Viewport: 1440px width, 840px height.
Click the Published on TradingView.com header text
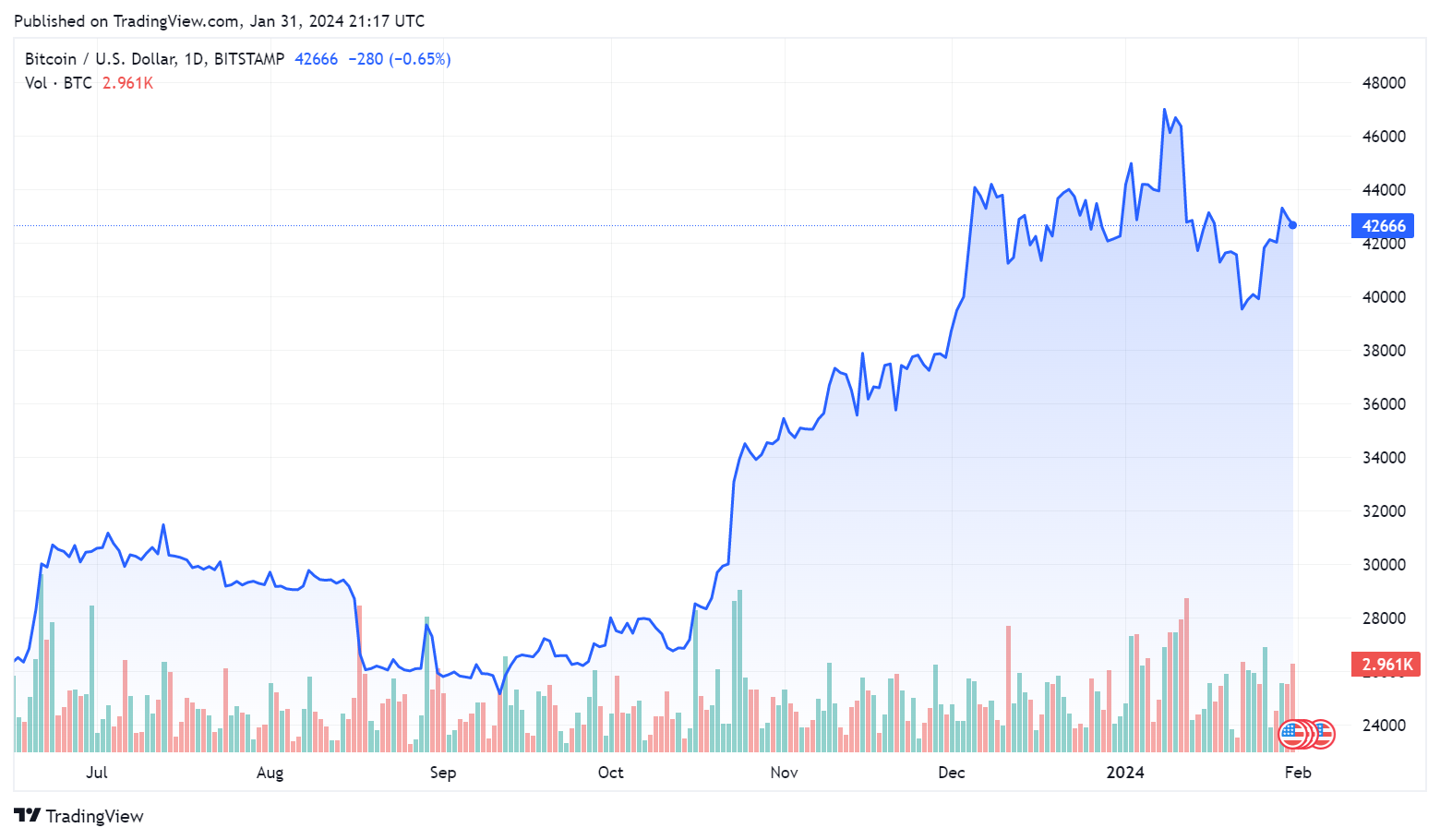(x=220, y=20)
